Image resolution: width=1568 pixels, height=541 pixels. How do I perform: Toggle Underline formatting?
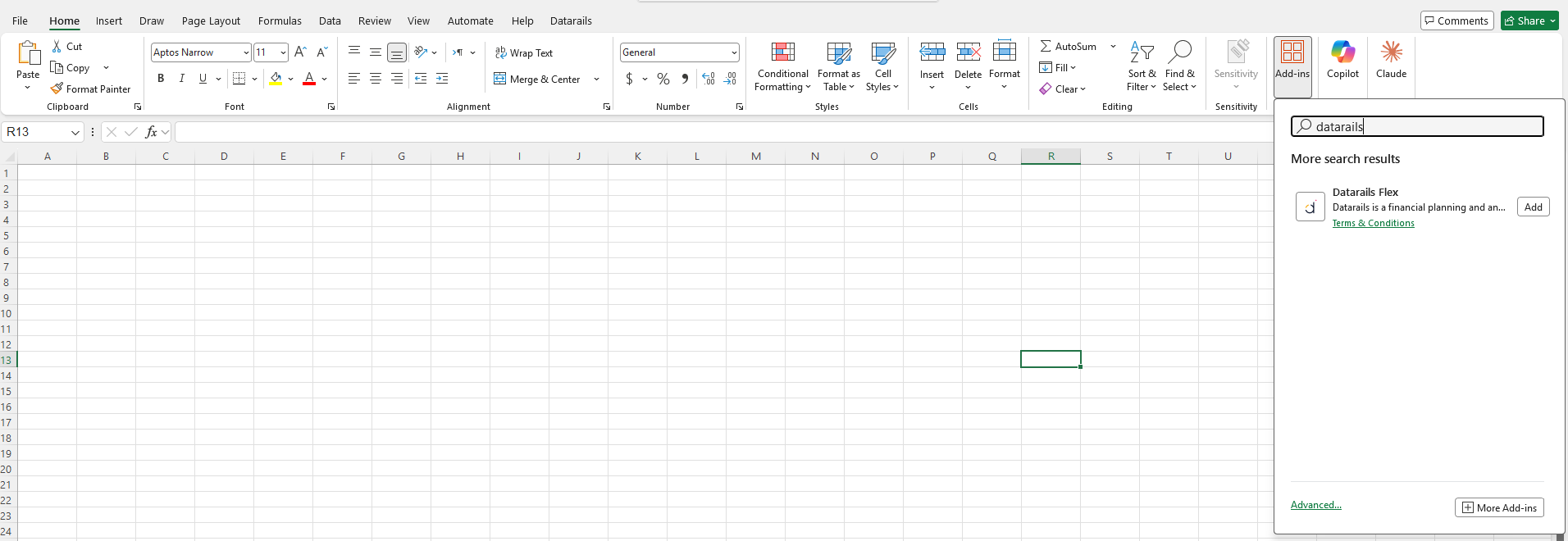tap(203, 79)
